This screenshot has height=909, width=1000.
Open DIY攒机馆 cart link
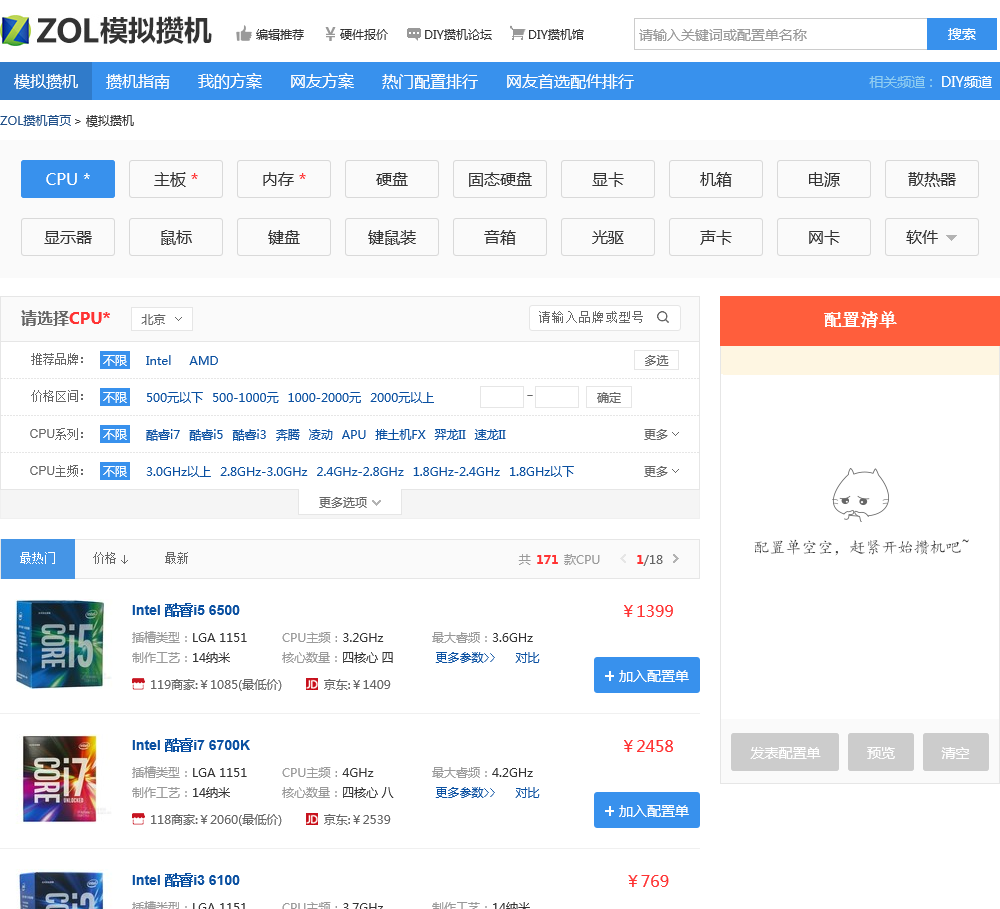point(547,34)
